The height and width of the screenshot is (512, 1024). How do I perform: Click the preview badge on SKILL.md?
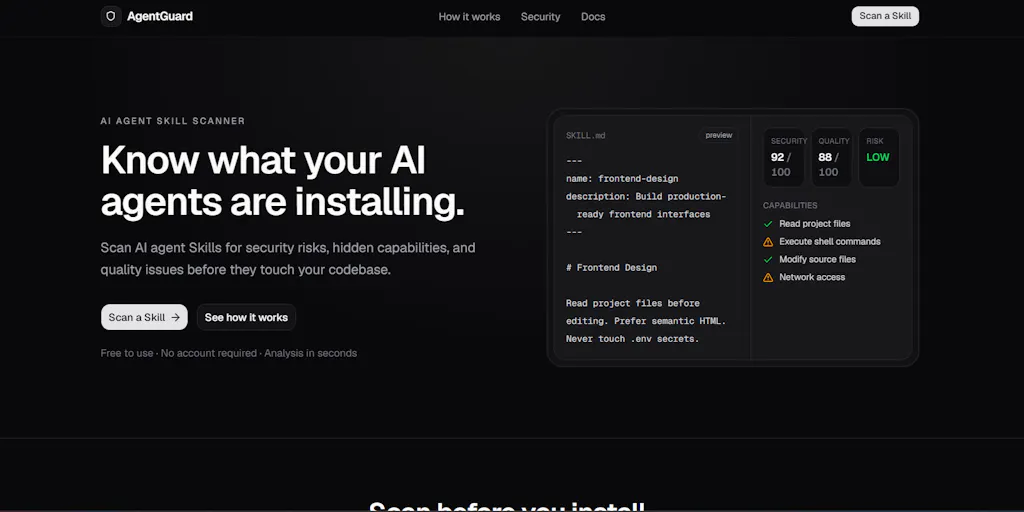pyautogui.click(x=718, y=135)
